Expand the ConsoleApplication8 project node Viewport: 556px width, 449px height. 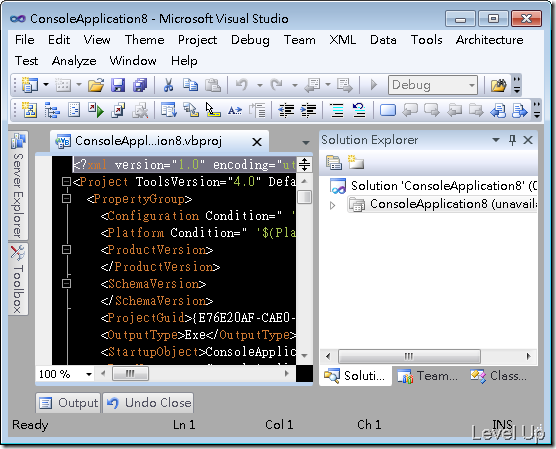coord(332,205)
